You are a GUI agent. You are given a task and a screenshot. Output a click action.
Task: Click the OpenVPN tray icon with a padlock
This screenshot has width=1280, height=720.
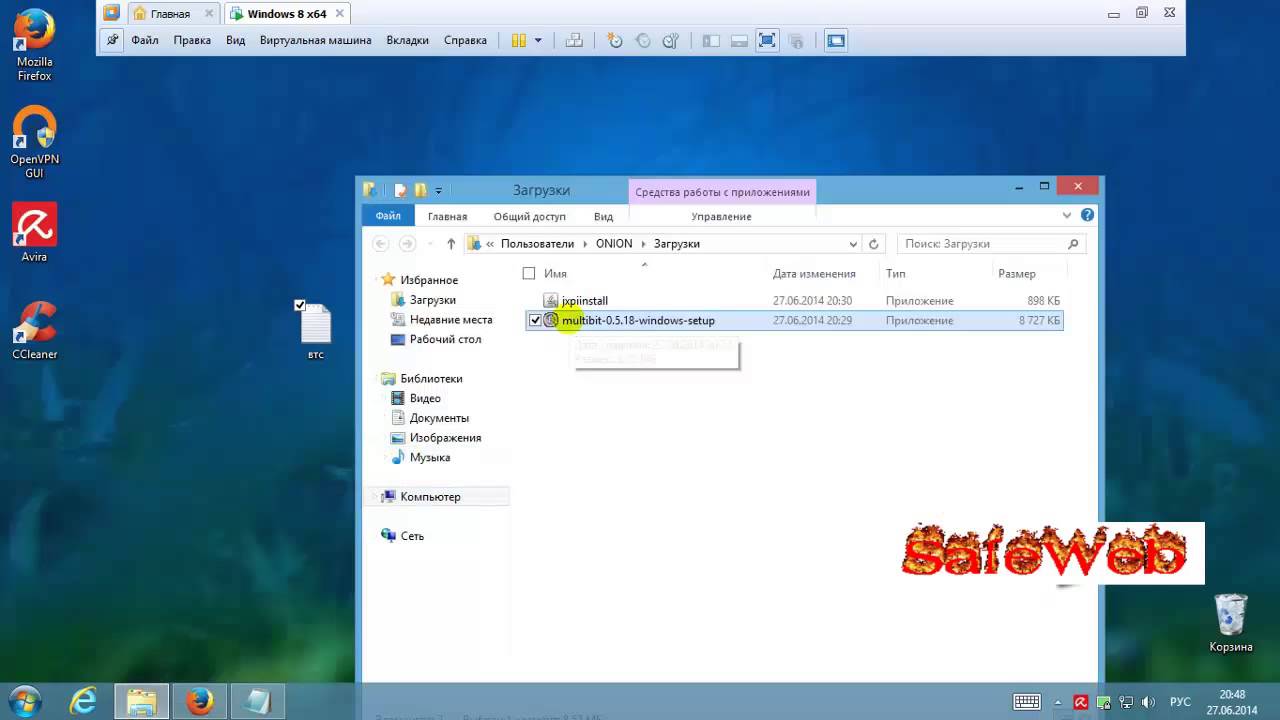(x=1103, y=702)
